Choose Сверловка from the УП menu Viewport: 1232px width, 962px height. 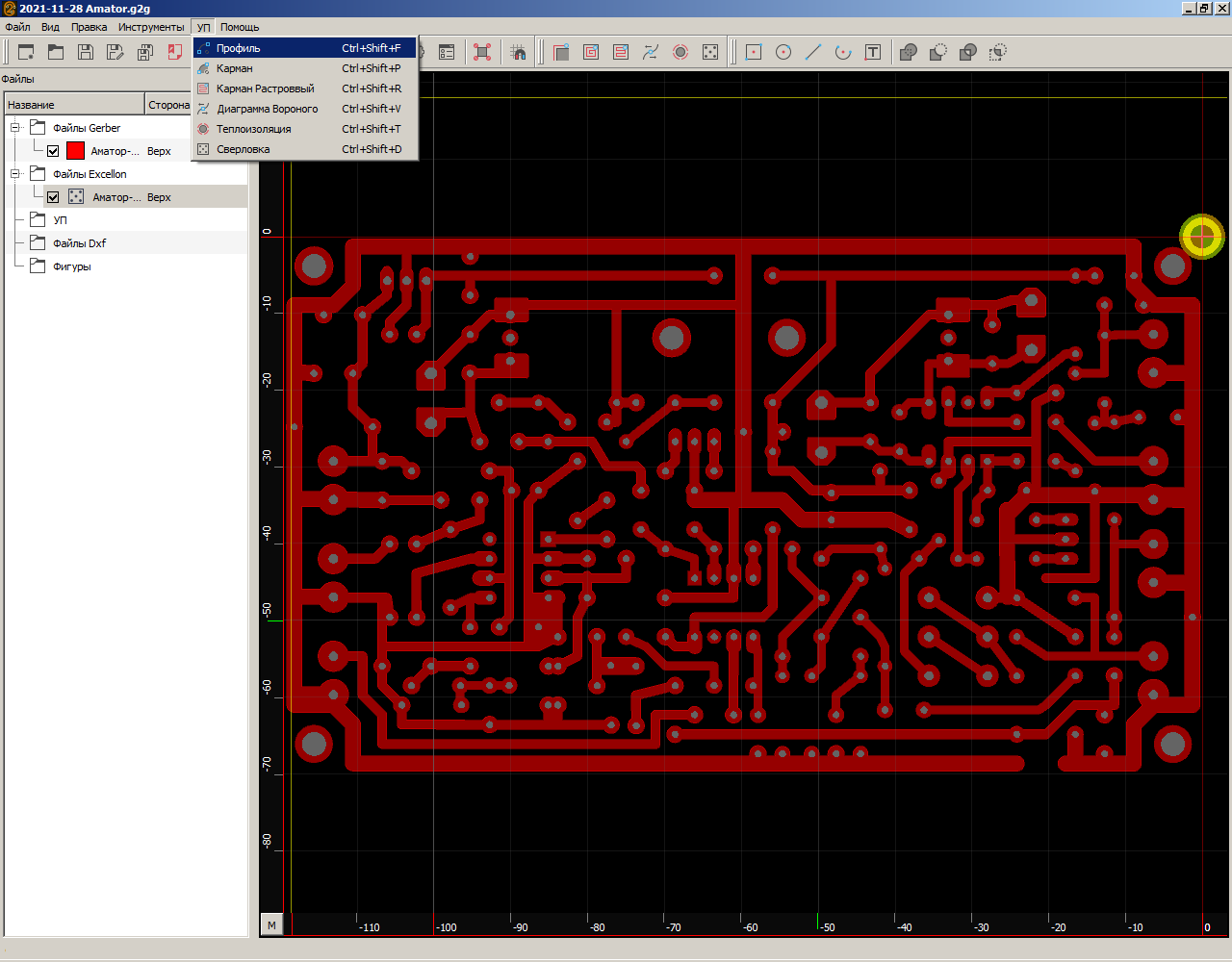point(244,149)
